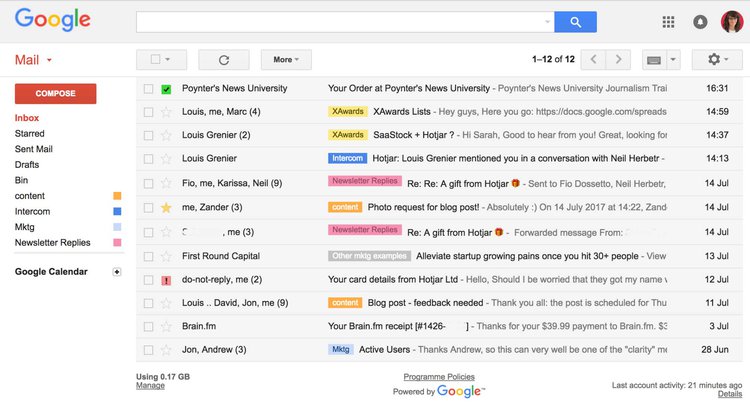Star the Blog post feedback needed conversation
The height and width of the screenshot is (416, 750).
(x=166, y=303)
